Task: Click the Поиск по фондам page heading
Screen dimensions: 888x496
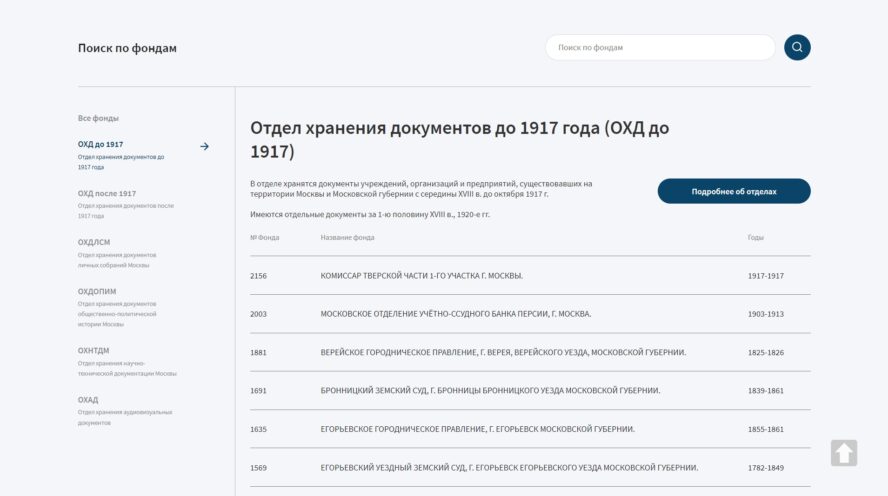Action: (x=127, y=48)
